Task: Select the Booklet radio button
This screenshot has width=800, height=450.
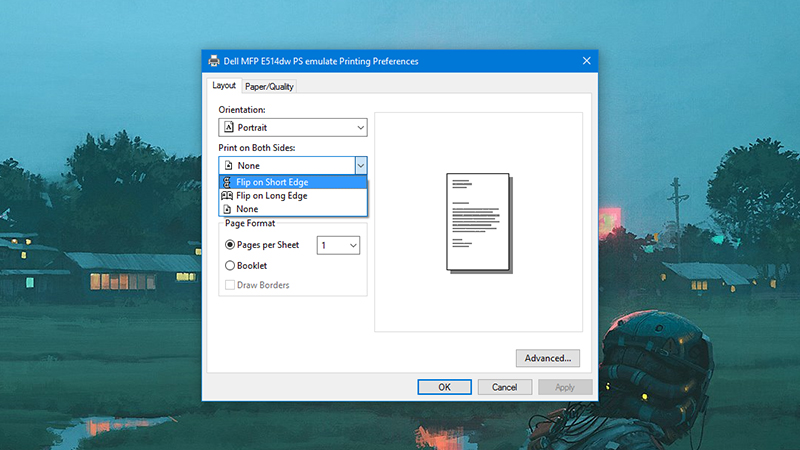Action: (x=230, y=265)
